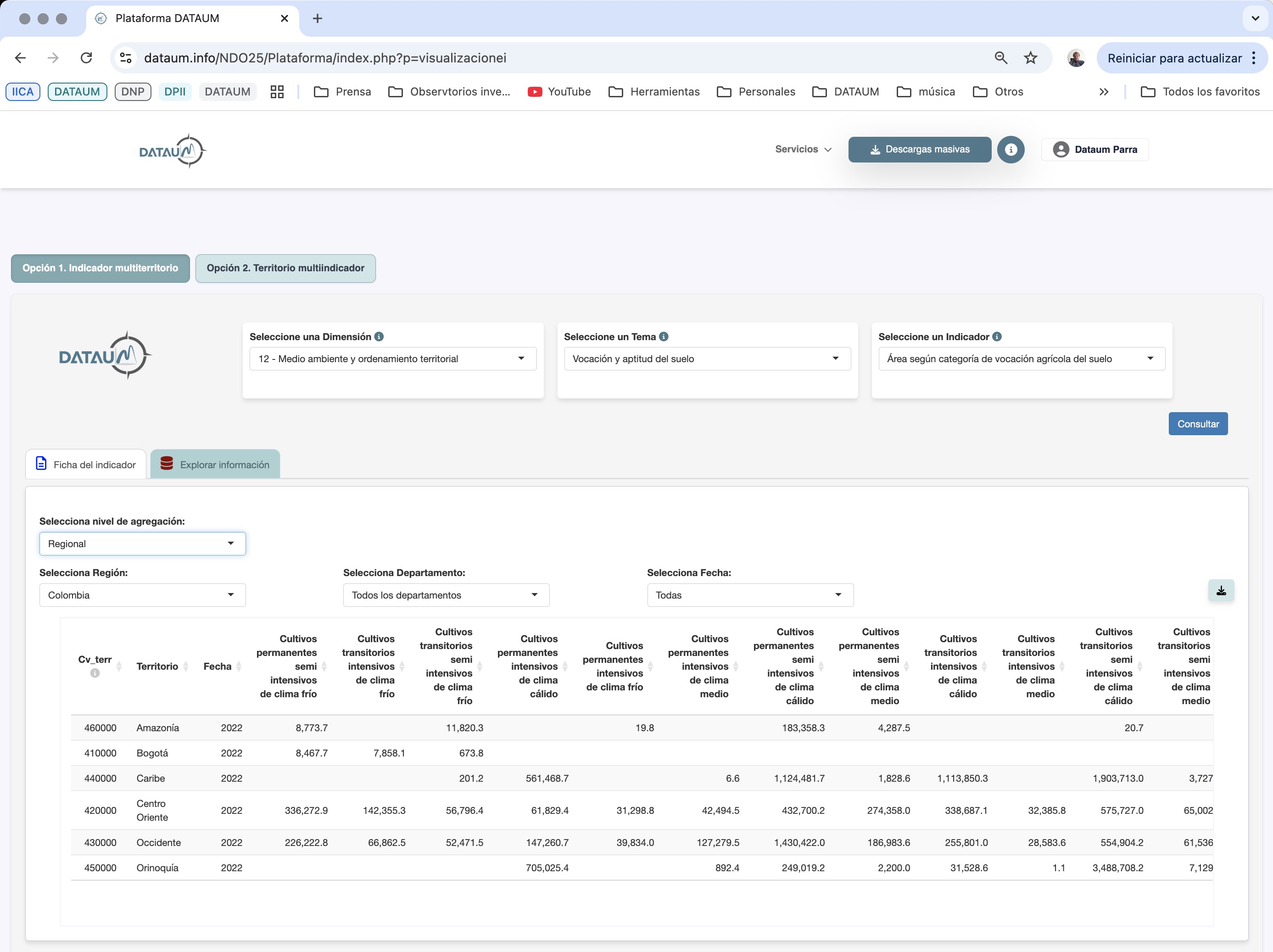Click info icon beside Seleccione un Tema
The height and width of the screenshot is (952, 1273).
click(x=664, y=337)
